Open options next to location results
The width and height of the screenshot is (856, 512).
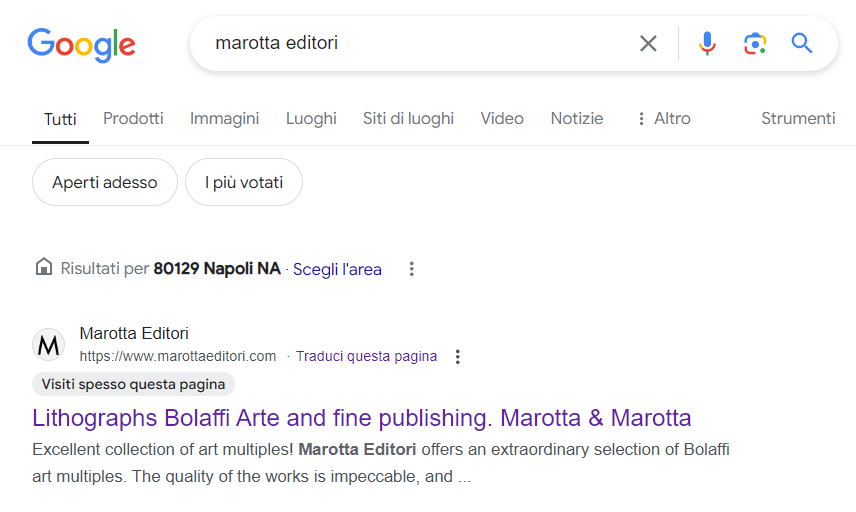[411, 269]
